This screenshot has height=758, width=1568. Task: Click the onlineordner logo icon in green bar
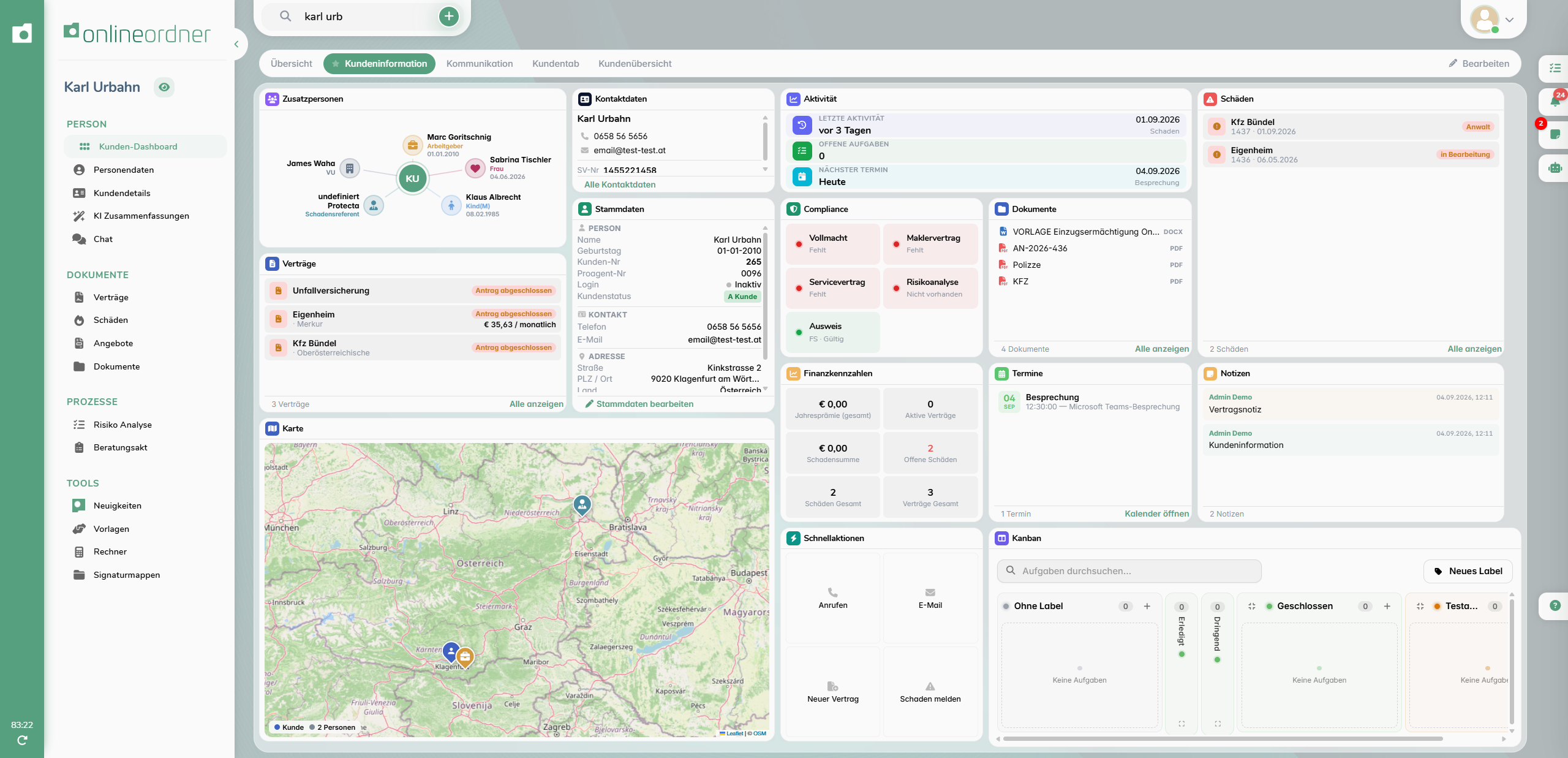(x=22, y=33)
